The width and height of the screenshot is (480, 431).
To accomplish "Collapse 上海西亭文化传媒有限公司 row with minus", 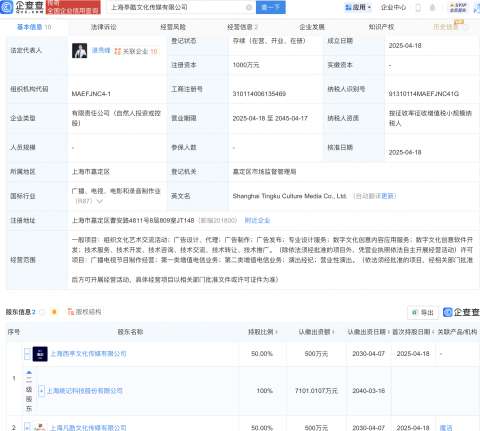I will tap(27, 354).
